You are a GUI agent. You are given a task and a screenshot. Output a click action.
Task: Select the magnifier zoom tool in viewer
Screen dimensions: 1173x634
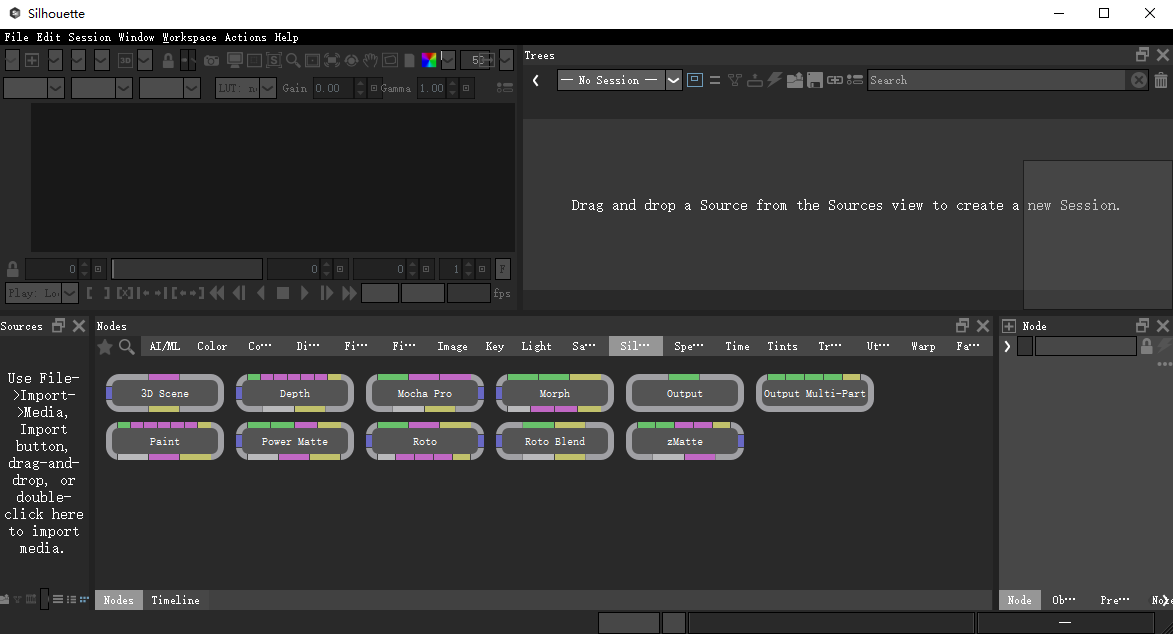(293, 61)
